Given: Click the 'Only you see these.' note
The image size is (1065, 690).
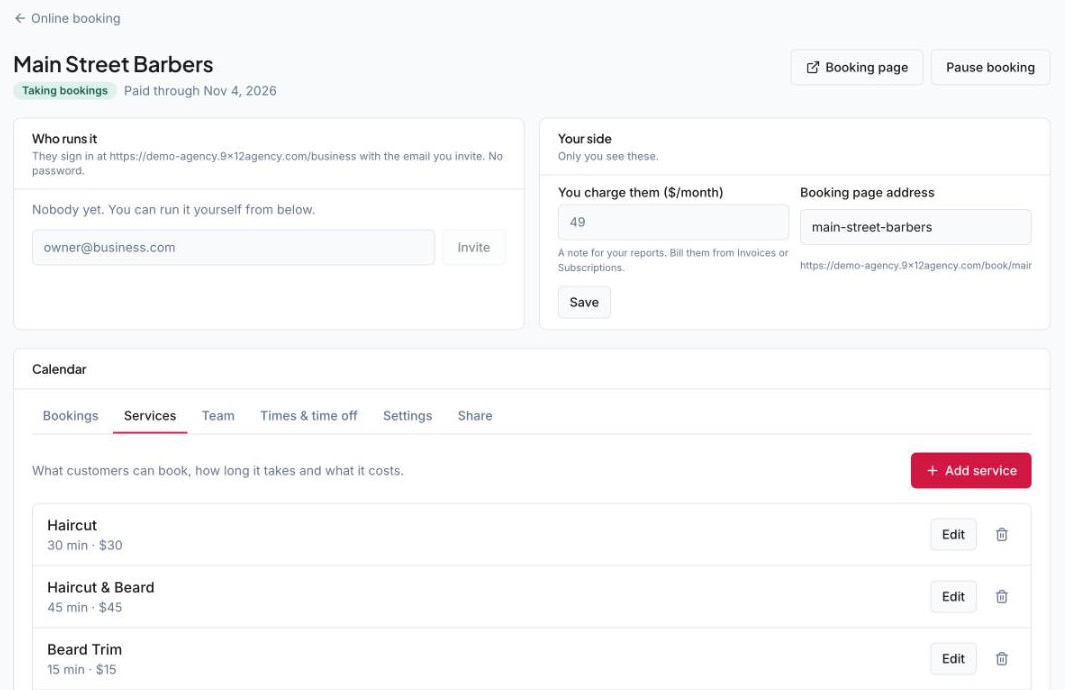Looking at the screenshot, I should point(608,156).
